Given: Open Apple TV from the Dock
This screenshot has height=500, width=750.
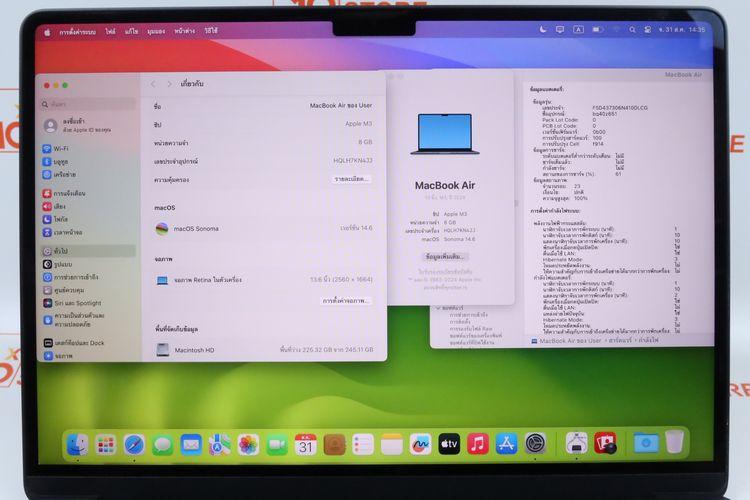Looking at the screenshot, I should (449, 444).
